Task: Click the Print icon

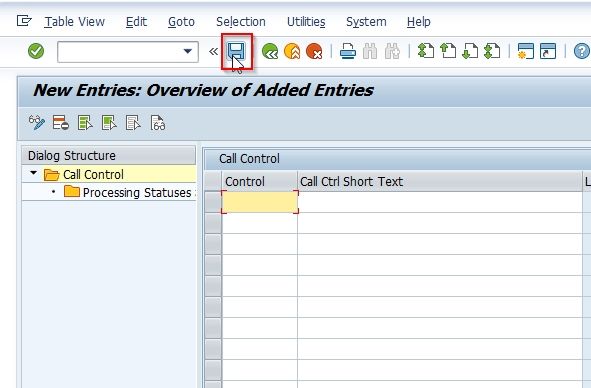Action: click(348, 51)
